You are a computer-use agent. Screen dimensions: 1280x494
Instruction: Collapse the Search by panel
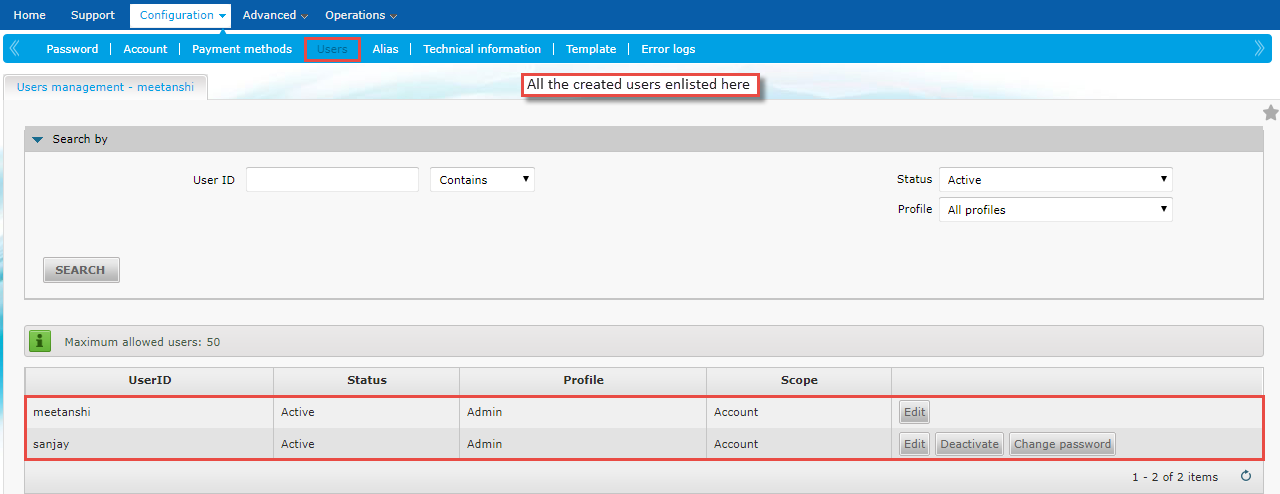(38, 139)
